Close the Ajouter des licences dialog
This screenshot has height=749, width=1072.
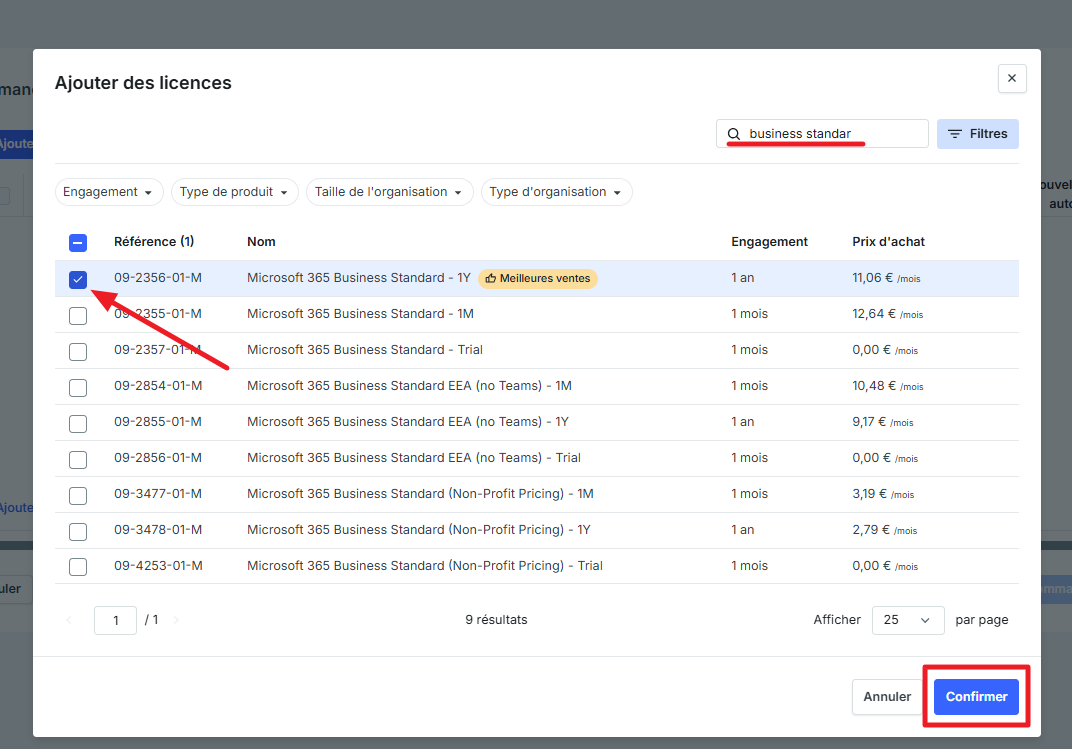click(x=1012, y=79)
